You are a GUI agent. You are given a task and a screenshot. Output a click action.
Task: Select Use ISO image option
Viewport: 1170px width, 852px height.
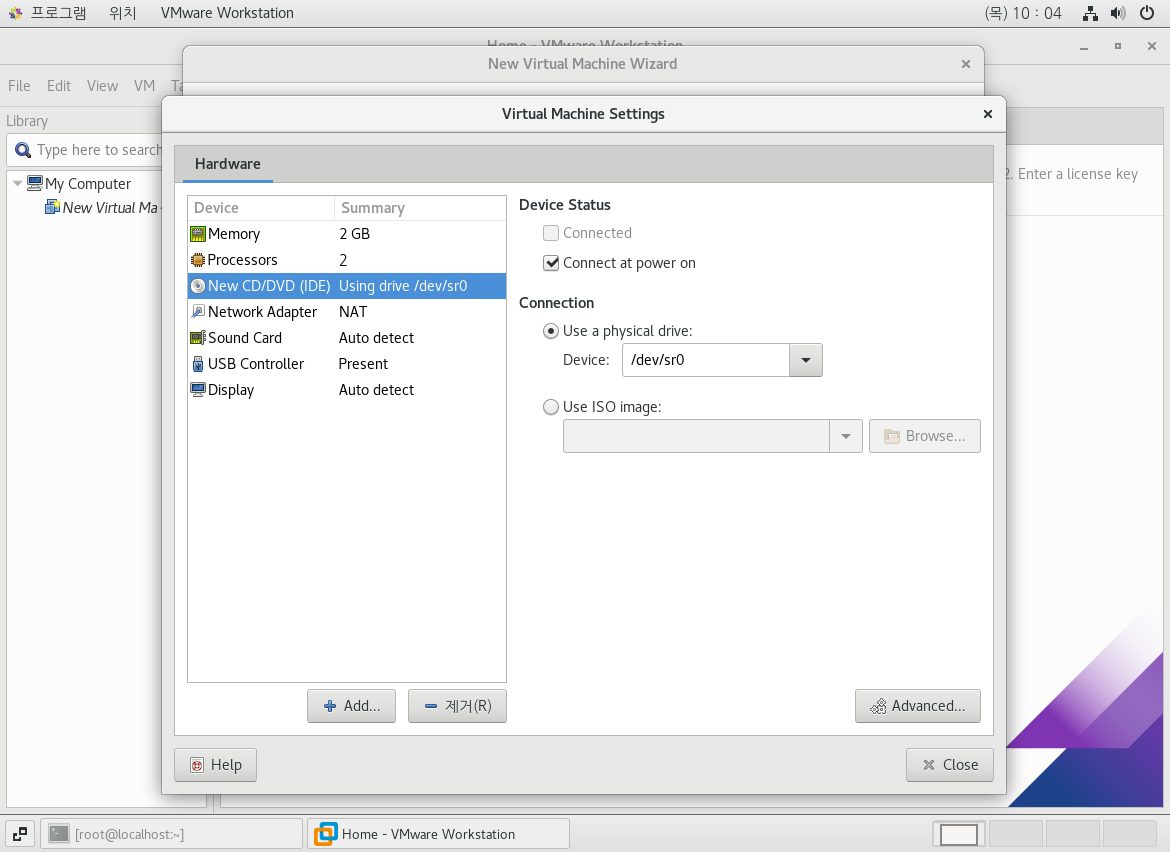tap(551, 407)
